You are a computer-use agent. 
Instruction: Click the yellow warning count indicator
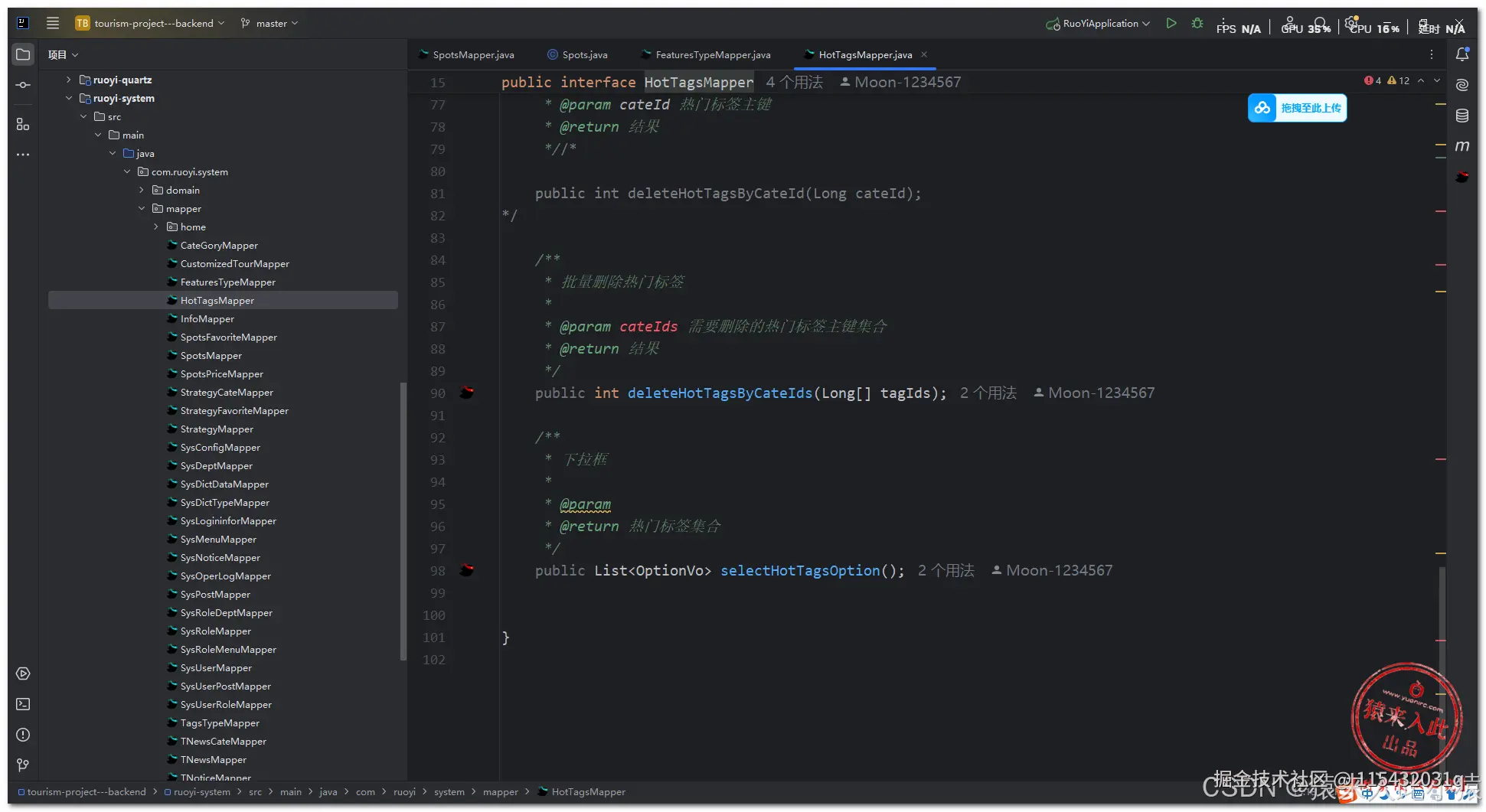(x=1399, y=80)
